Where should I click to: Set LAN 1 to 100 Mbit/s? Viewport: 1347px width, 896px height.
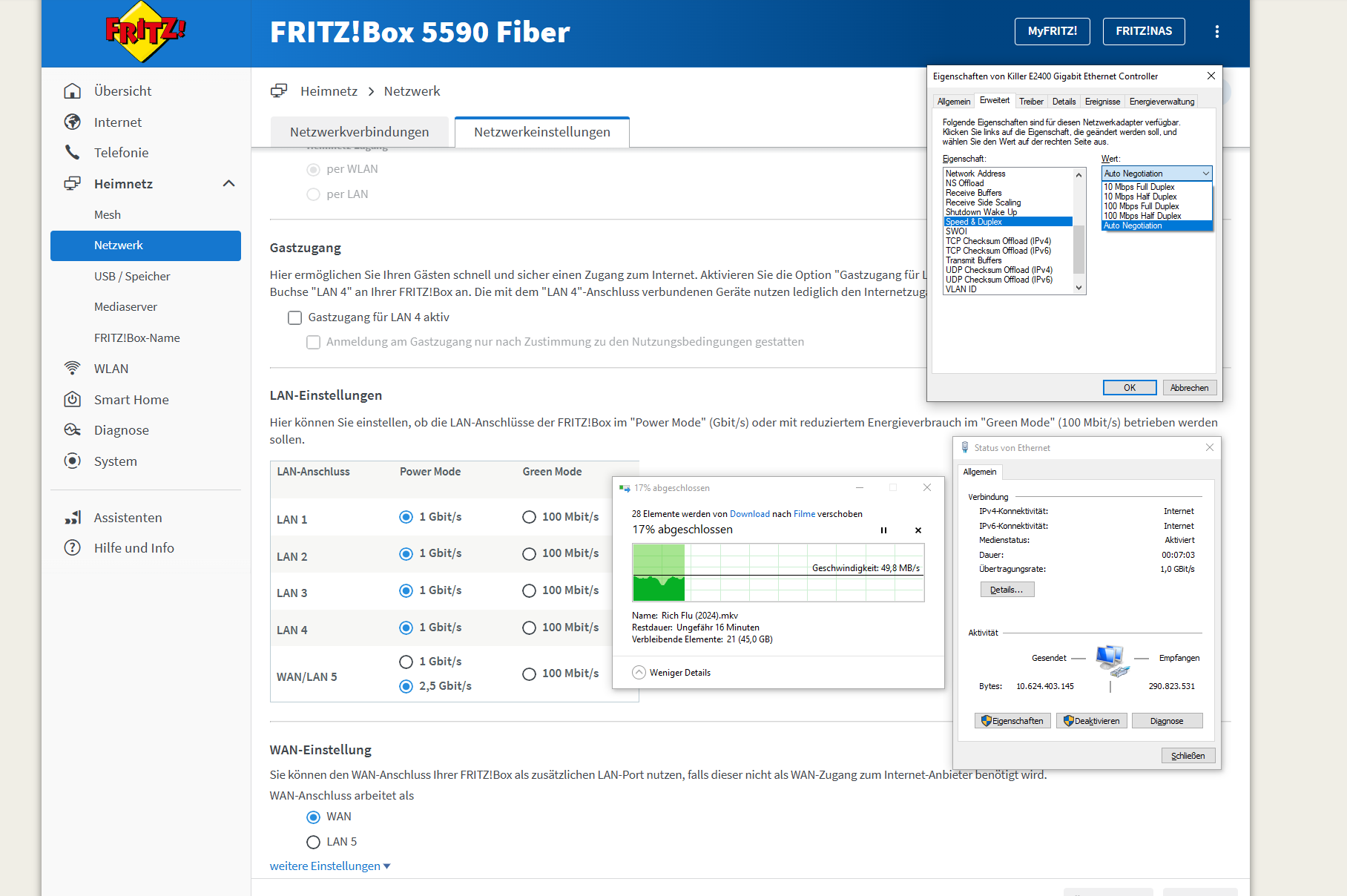[529, 517]
